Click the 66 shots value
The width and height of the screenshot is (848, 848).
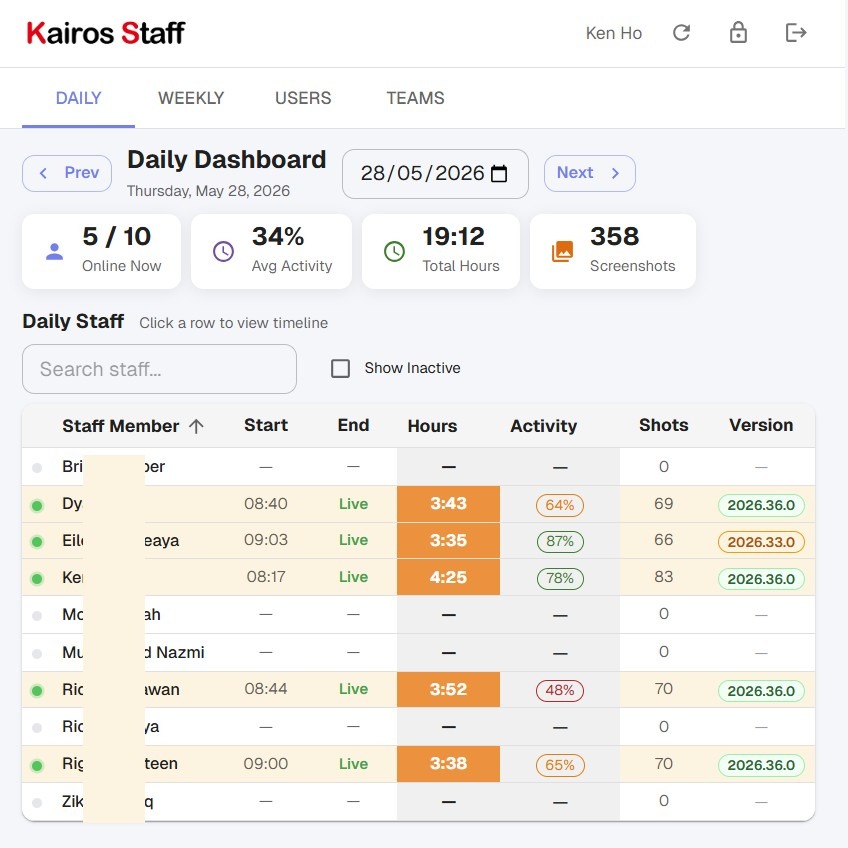click(664, 540)
